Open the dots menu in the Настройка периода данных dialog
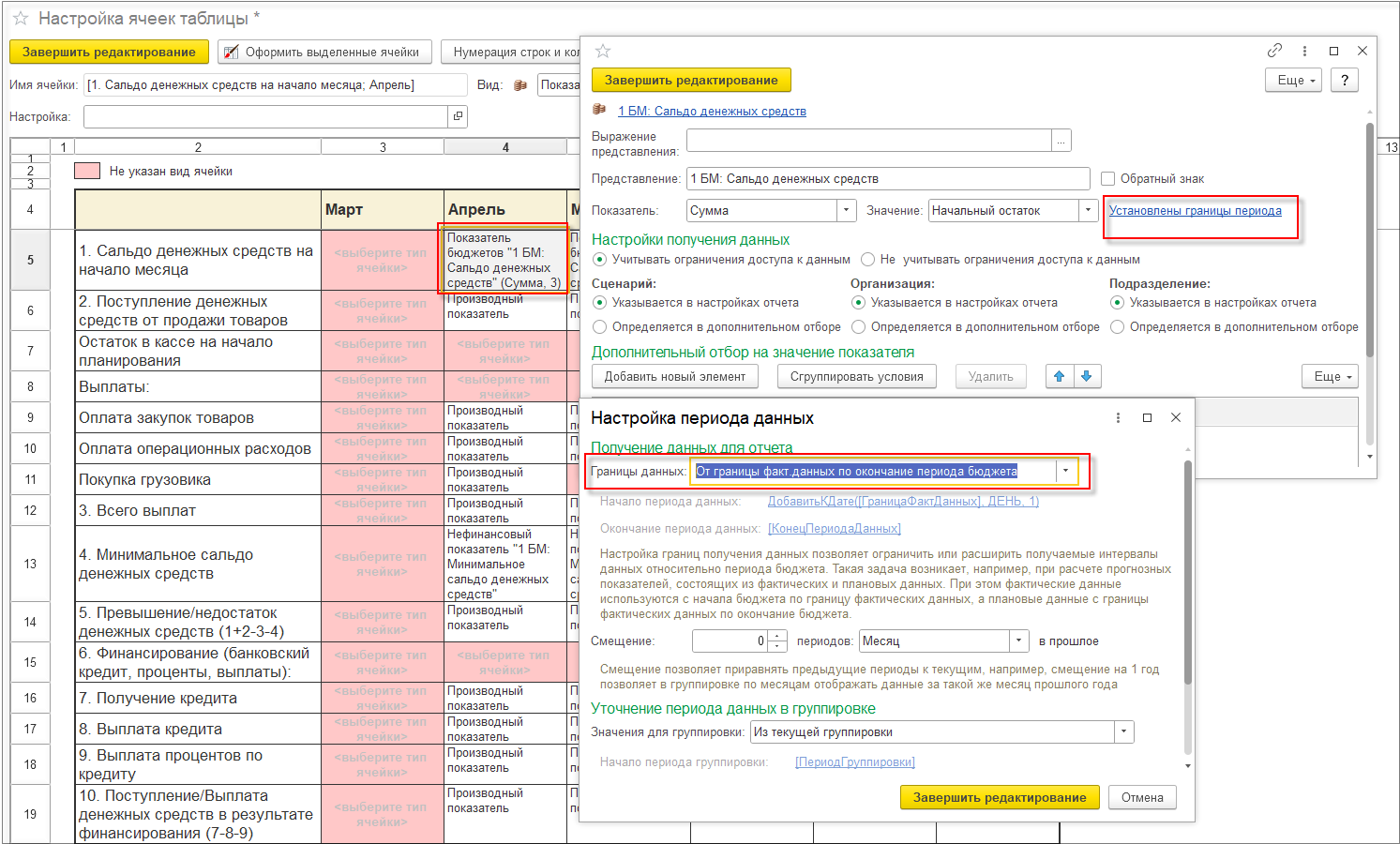 [1118, 417]
